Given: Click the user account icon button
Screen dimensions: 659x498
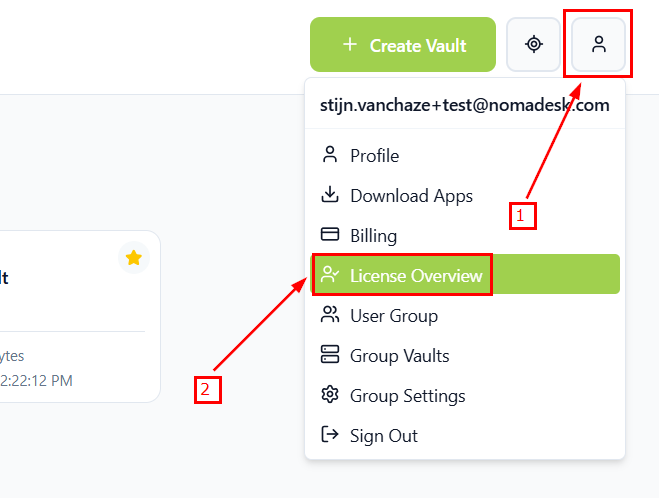Looking at the screenshot, I should point(598,44).
